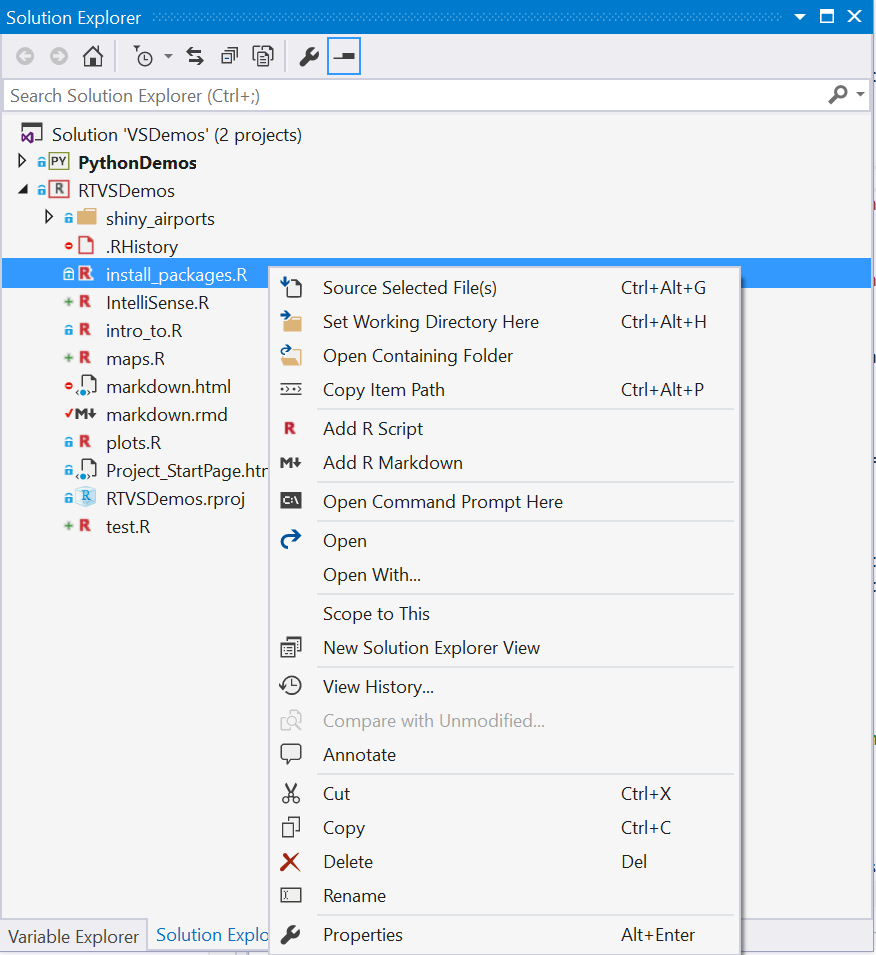Screen dimensions: 876x955
Task: Click the red X Delete icon
Action: 290,862
